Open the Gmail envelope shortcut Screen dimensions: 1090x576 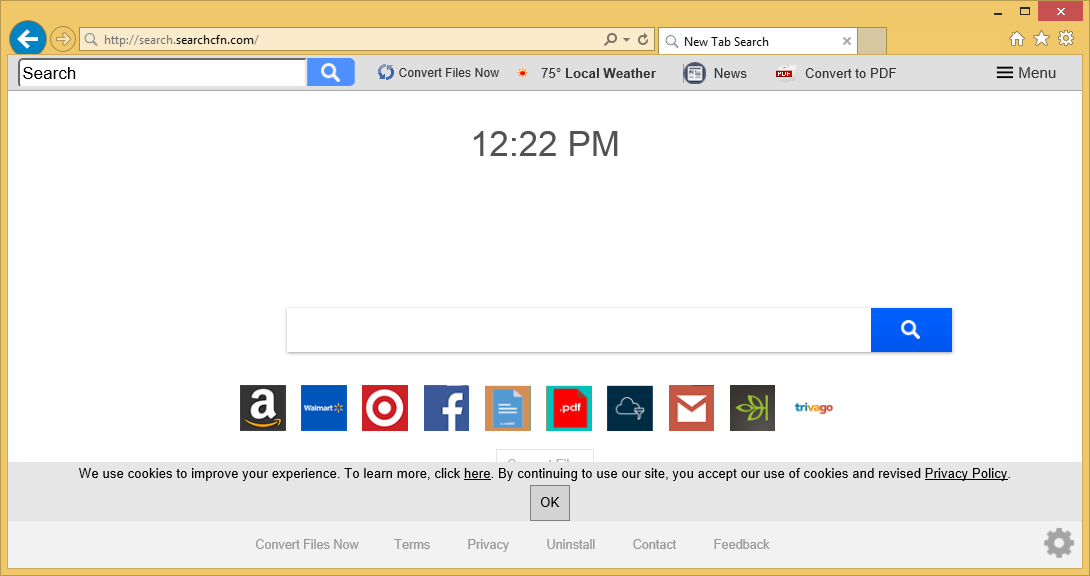pyautogui.click(x=692, y=408)
